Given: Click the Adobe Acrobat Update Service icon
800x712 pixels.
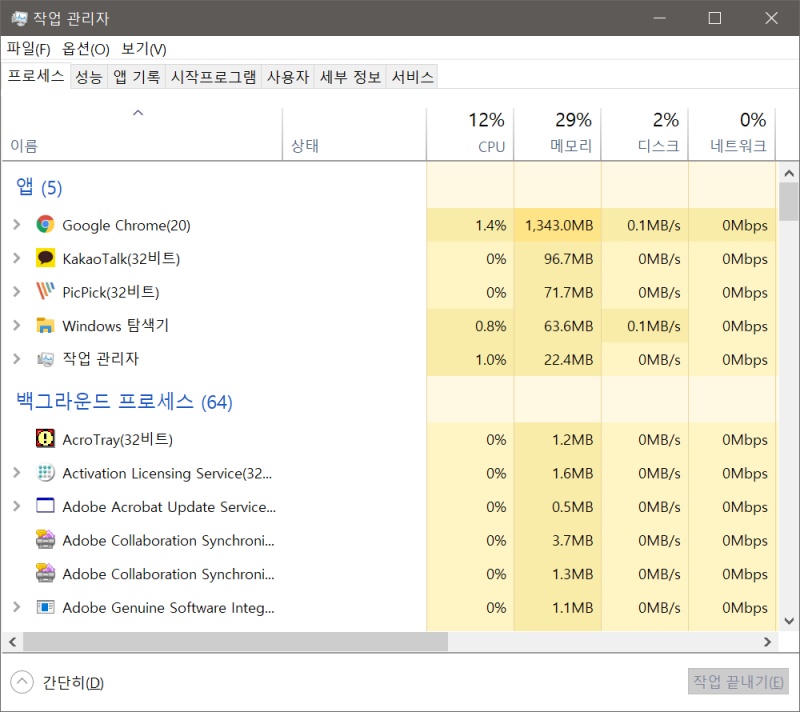Looking at the screenshot, I should 45,506.
